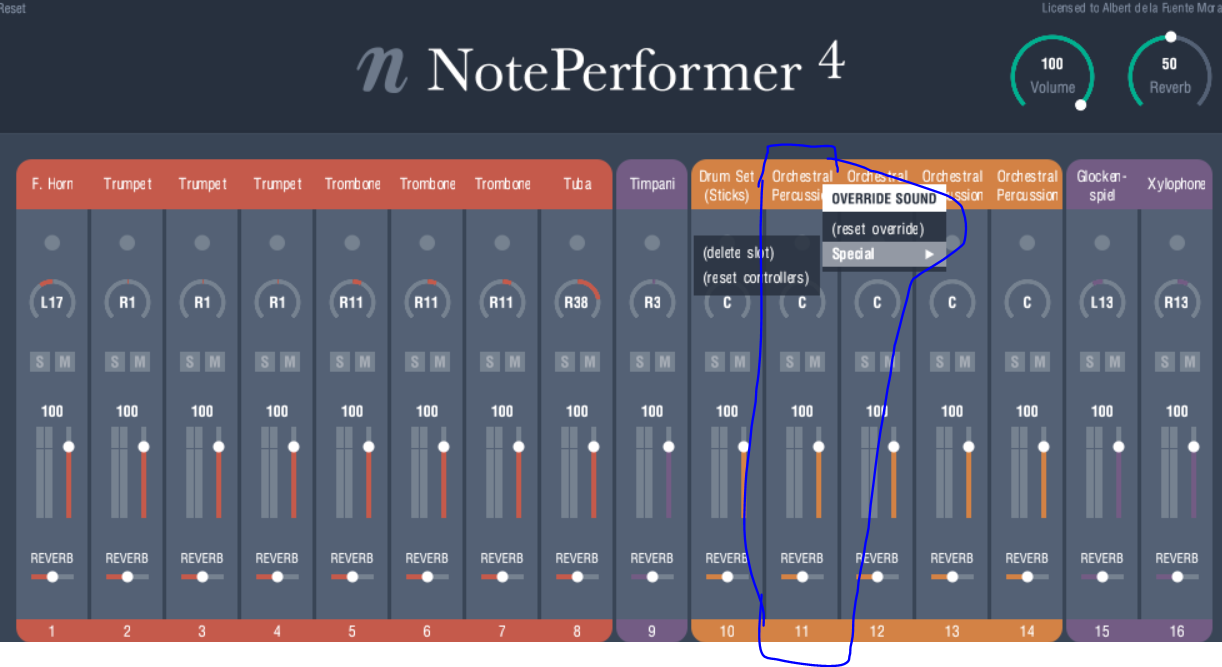The height and width of the screenshot is (667, 1222).
Task: Click the activity LED on the Xylophone channel
Action: [x=1177, y=243]
